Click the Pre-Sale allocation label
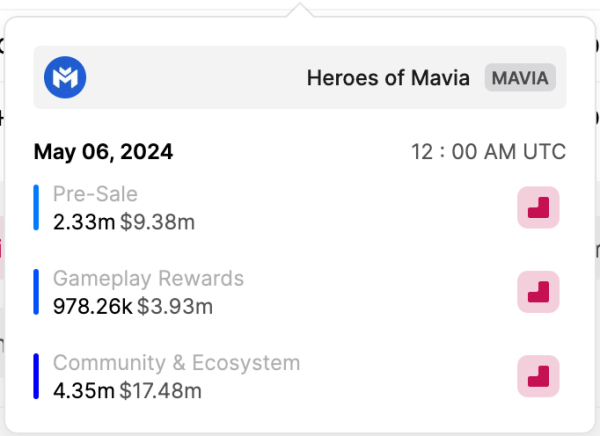Viewport: 600px width, 436px height. [95, 194]
